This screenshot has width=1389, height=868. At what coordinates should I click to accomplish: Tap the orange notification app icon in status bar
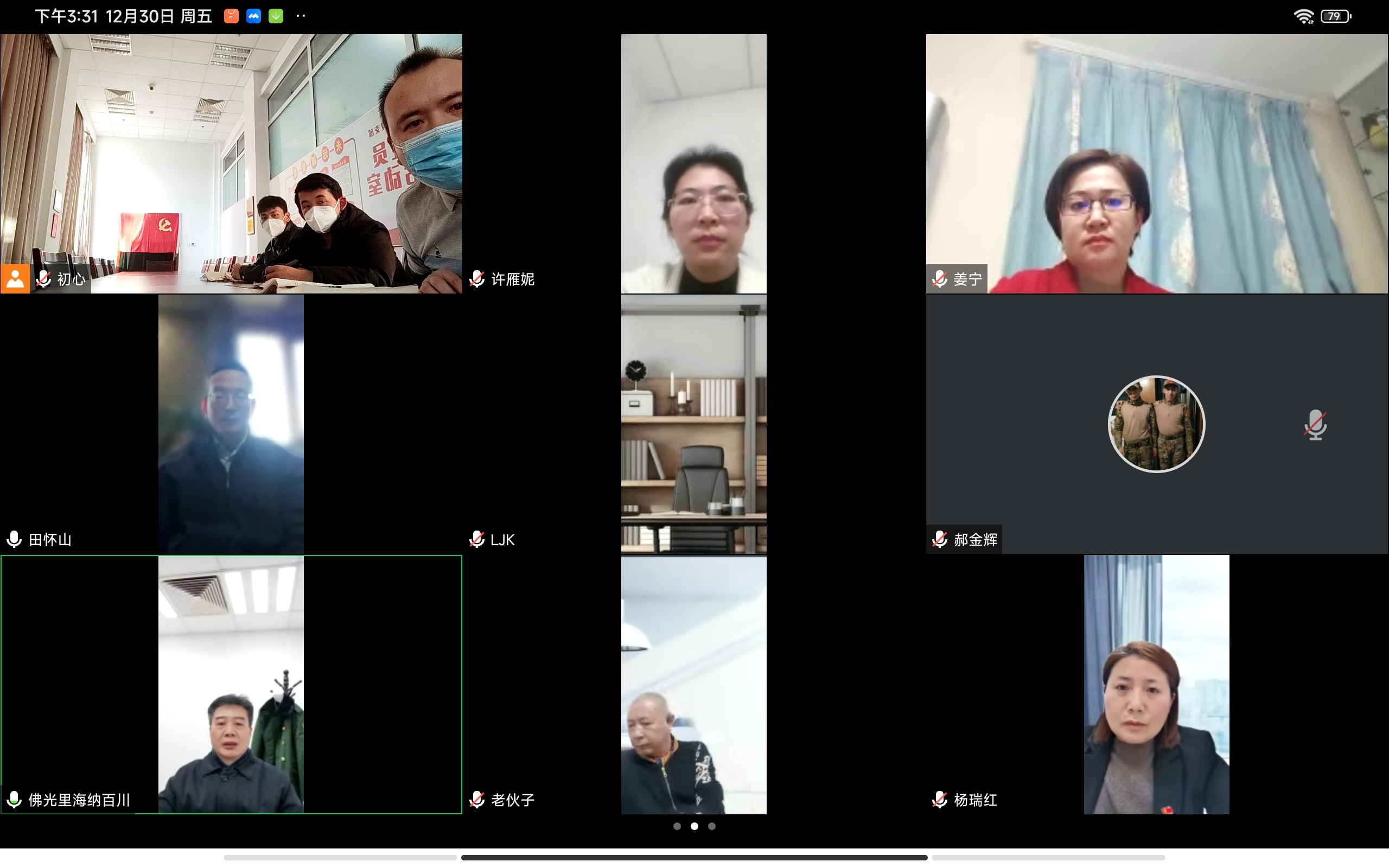[231, 16]
